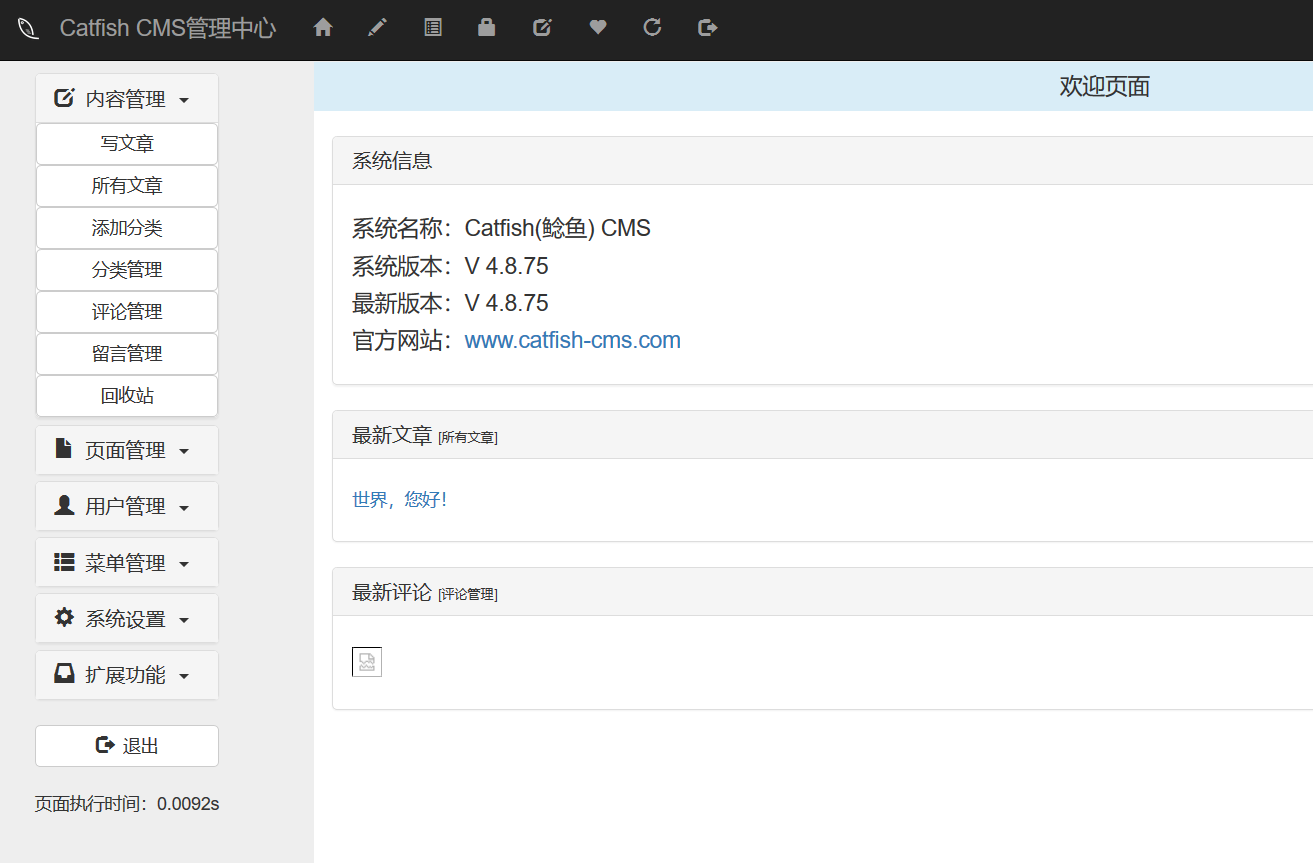Select 评论管理 in the sidebar menu
Viewport: 1313px width, 863px height.
tap(127, 312)
